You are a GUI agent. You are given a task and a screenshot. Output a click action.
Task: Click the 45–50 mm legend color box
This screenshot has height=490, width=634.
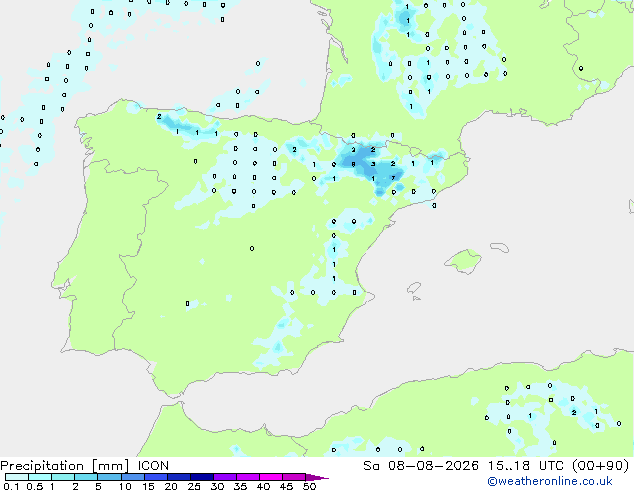(294, 477)
